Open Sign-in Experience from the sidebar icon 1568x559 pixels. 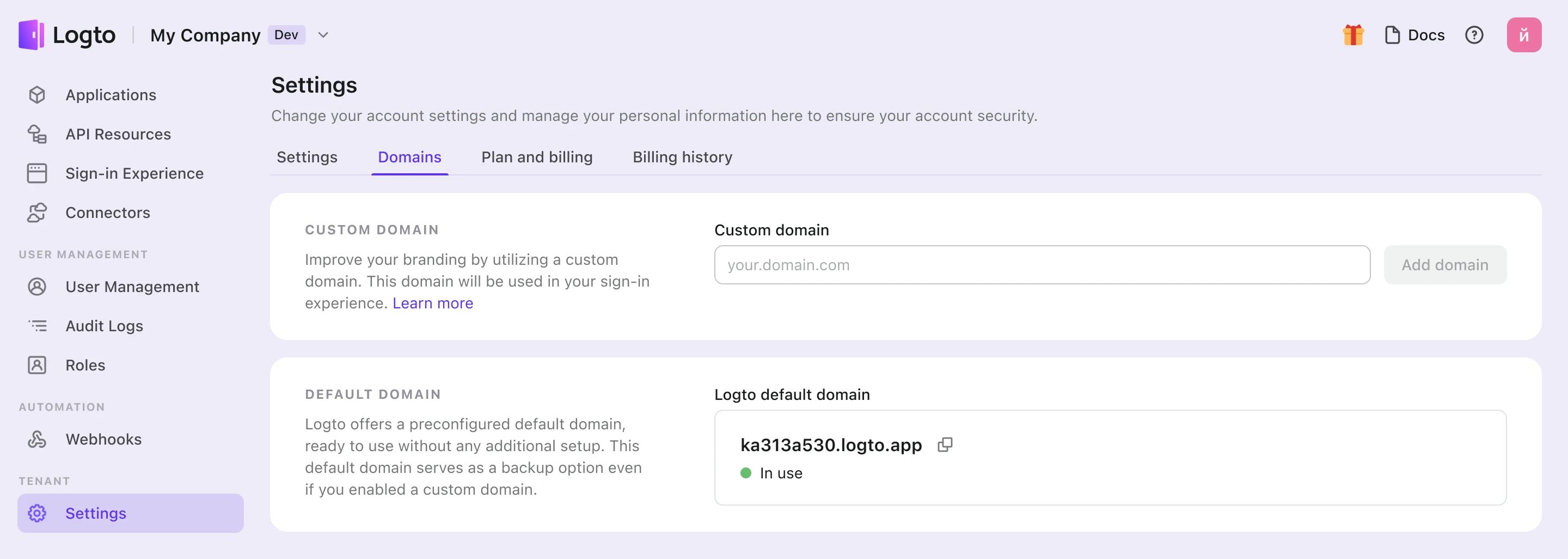pyautogui.click(x=37, y=173)
